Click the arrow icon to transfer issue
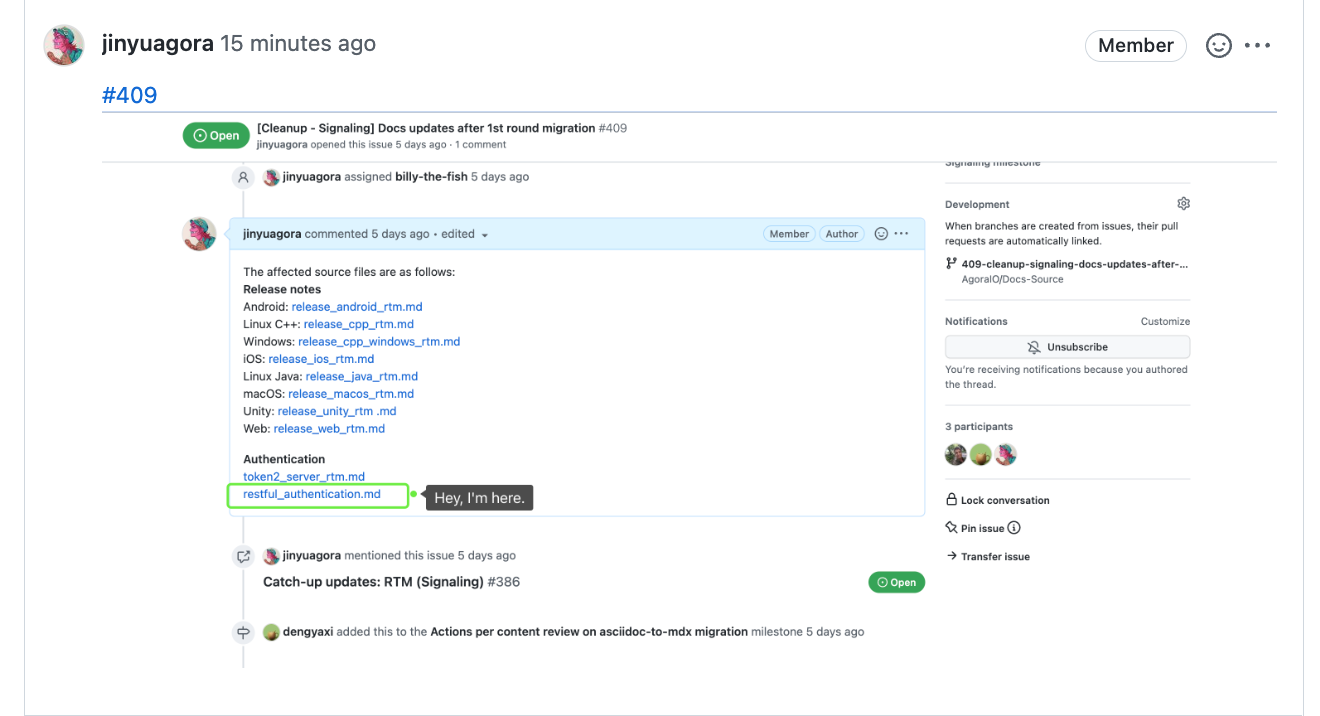1320x716 pixels. pos(951,556)
